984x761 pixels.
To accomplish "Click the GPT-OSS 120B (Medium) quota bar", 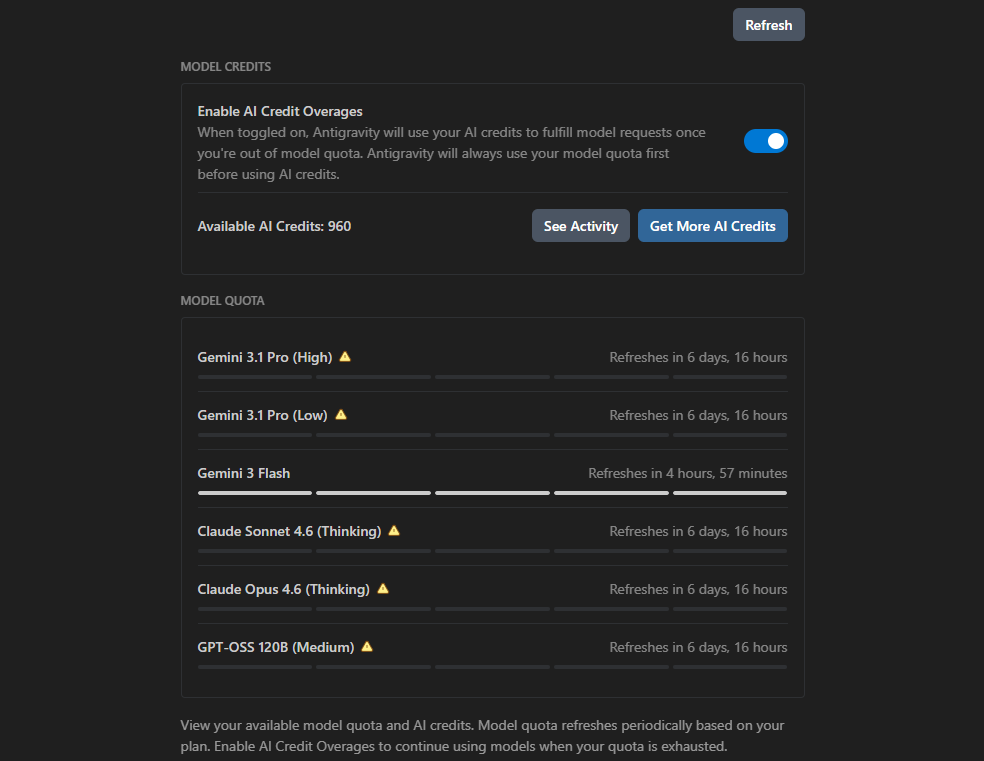I will 492,667.
